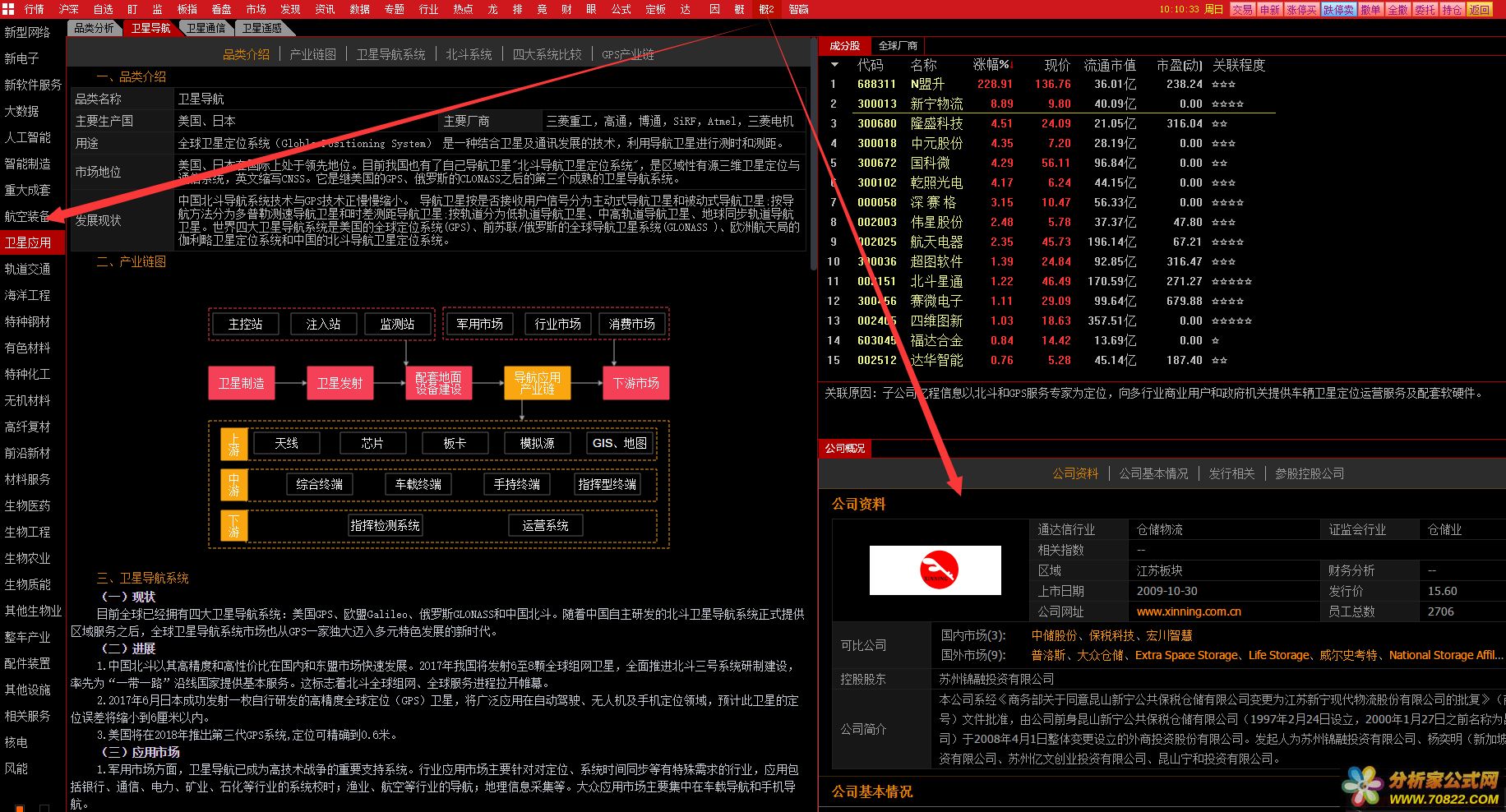Open foreign comparable Extra Space Storage

coord(1186,655)
